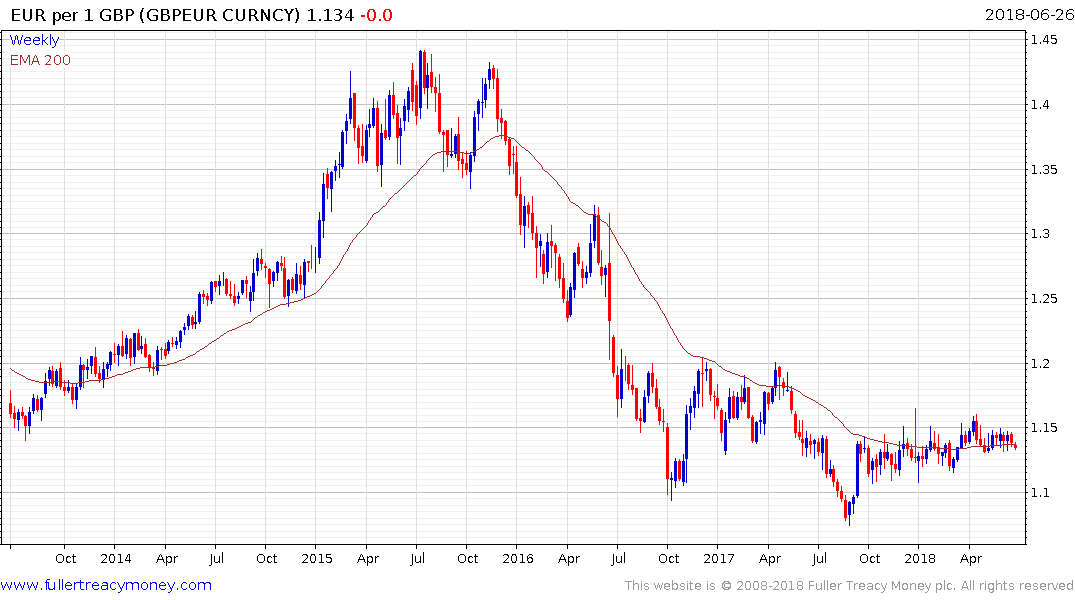Click the 1.35 y-axis label

click(1044, 169)
